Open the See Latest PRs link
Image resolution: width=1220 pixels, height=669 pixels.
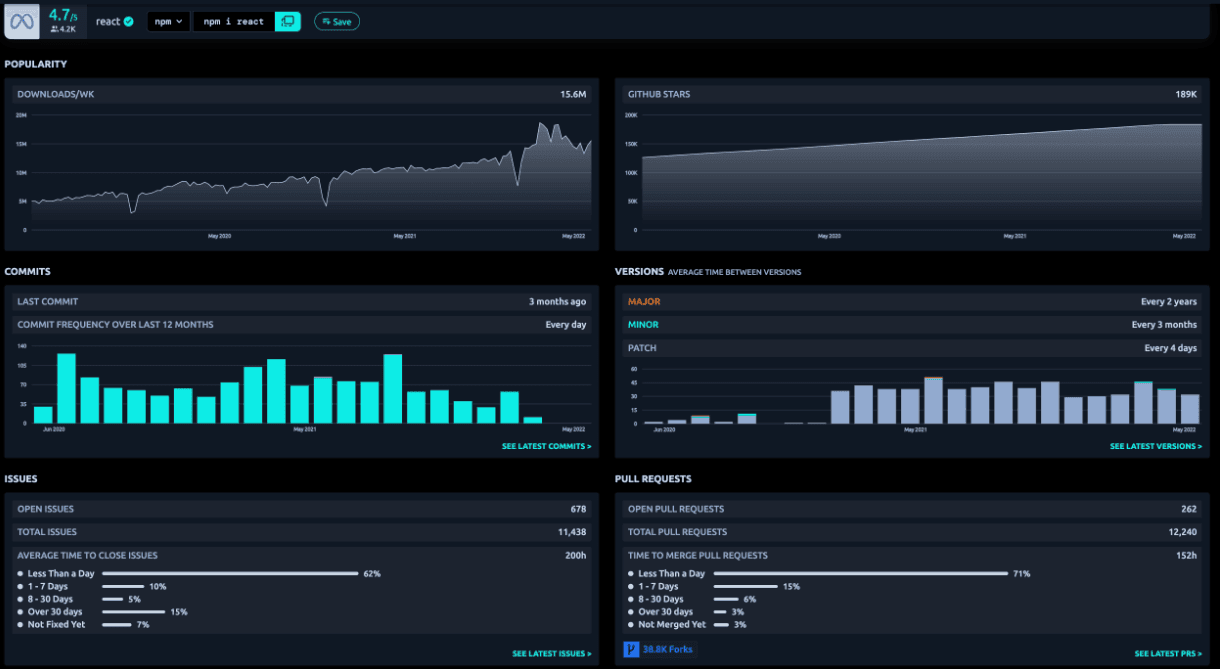[x=1168, y=654]
